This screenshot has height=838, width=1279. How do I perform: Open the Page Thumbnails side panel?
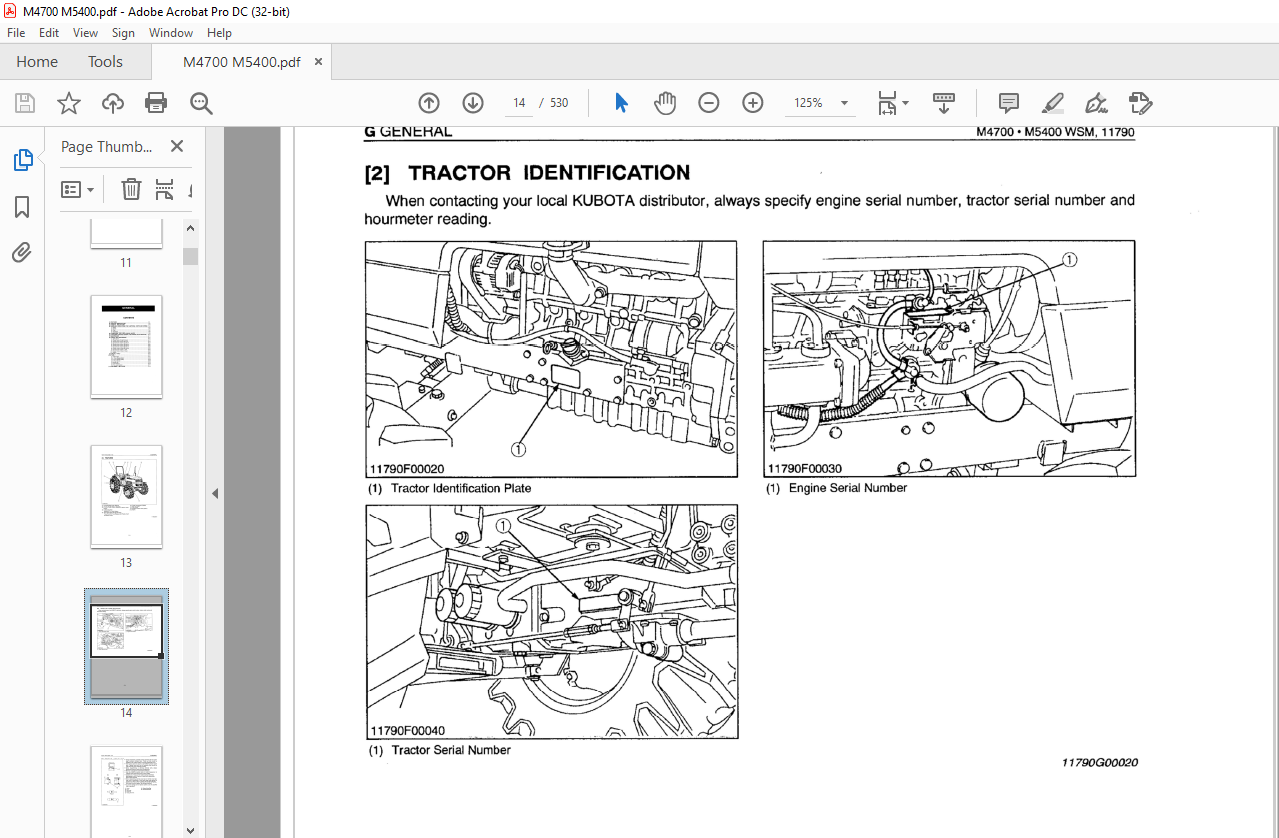tap(22, 160)
